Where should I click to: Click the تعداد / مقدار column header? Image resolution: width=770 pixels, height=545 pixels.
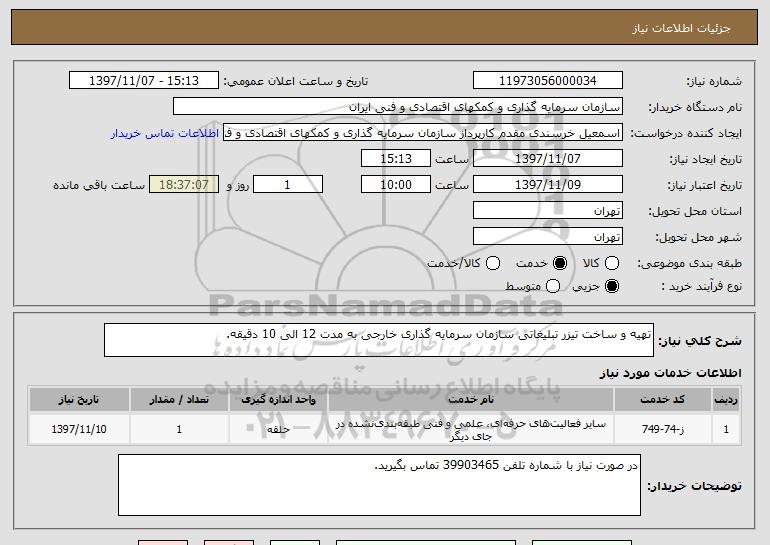pyautogui.click(x=179, y=400)
